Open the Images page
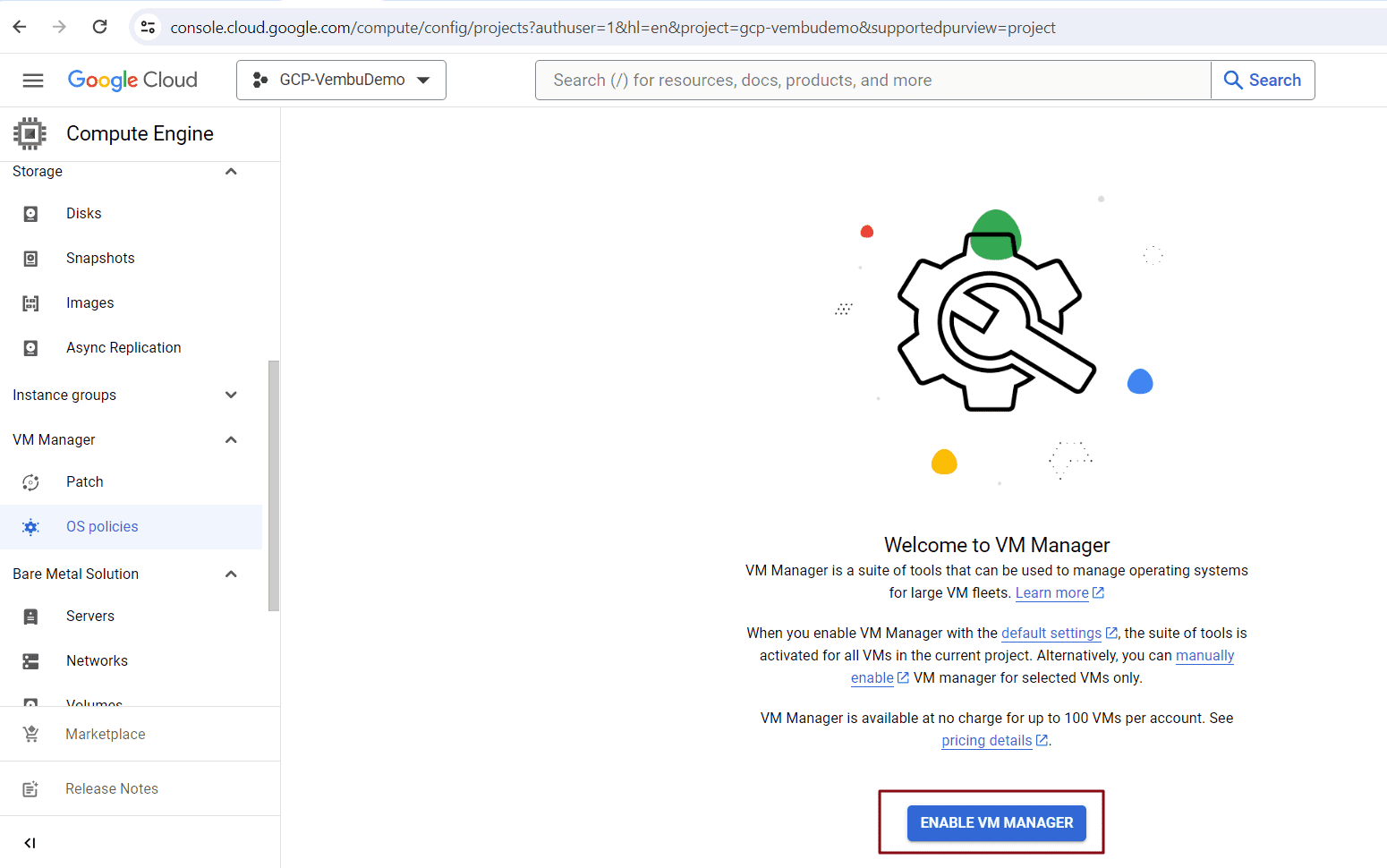This screenshot has width=1387, height=868. click(90, 302)
